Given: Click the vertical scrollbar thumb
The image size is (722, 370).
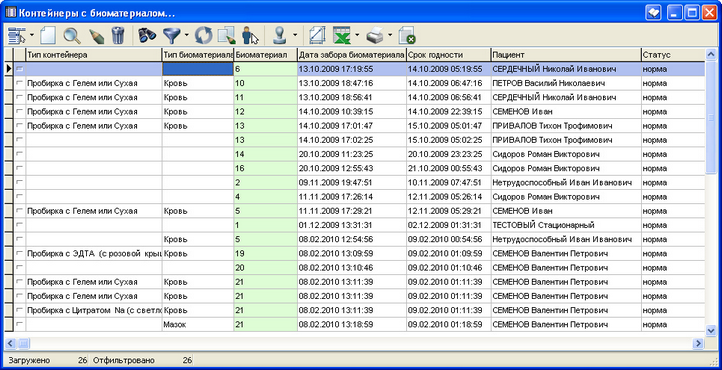Looking at the screenshot, I should [710, 117].
